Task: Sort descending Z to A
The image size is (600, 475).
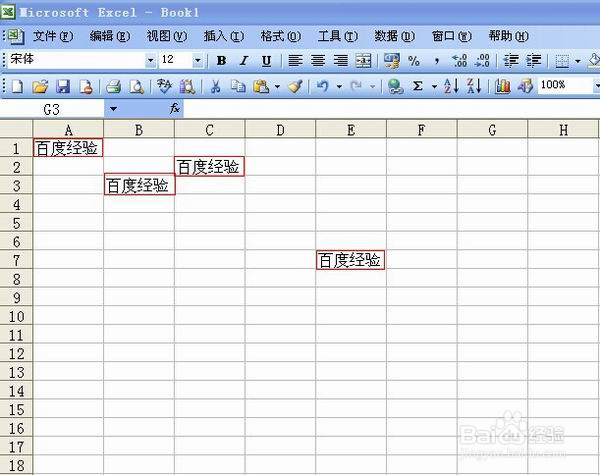Action: click(474, 86)
